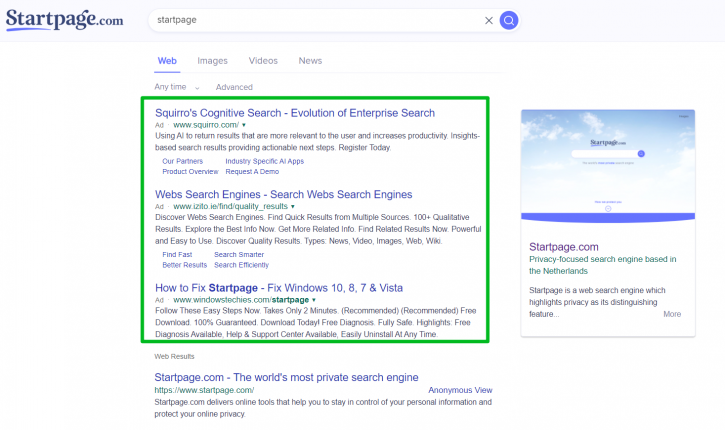725x430 pixels.
Task: Open the Better Results sitelink
Action: pos(184,265)
